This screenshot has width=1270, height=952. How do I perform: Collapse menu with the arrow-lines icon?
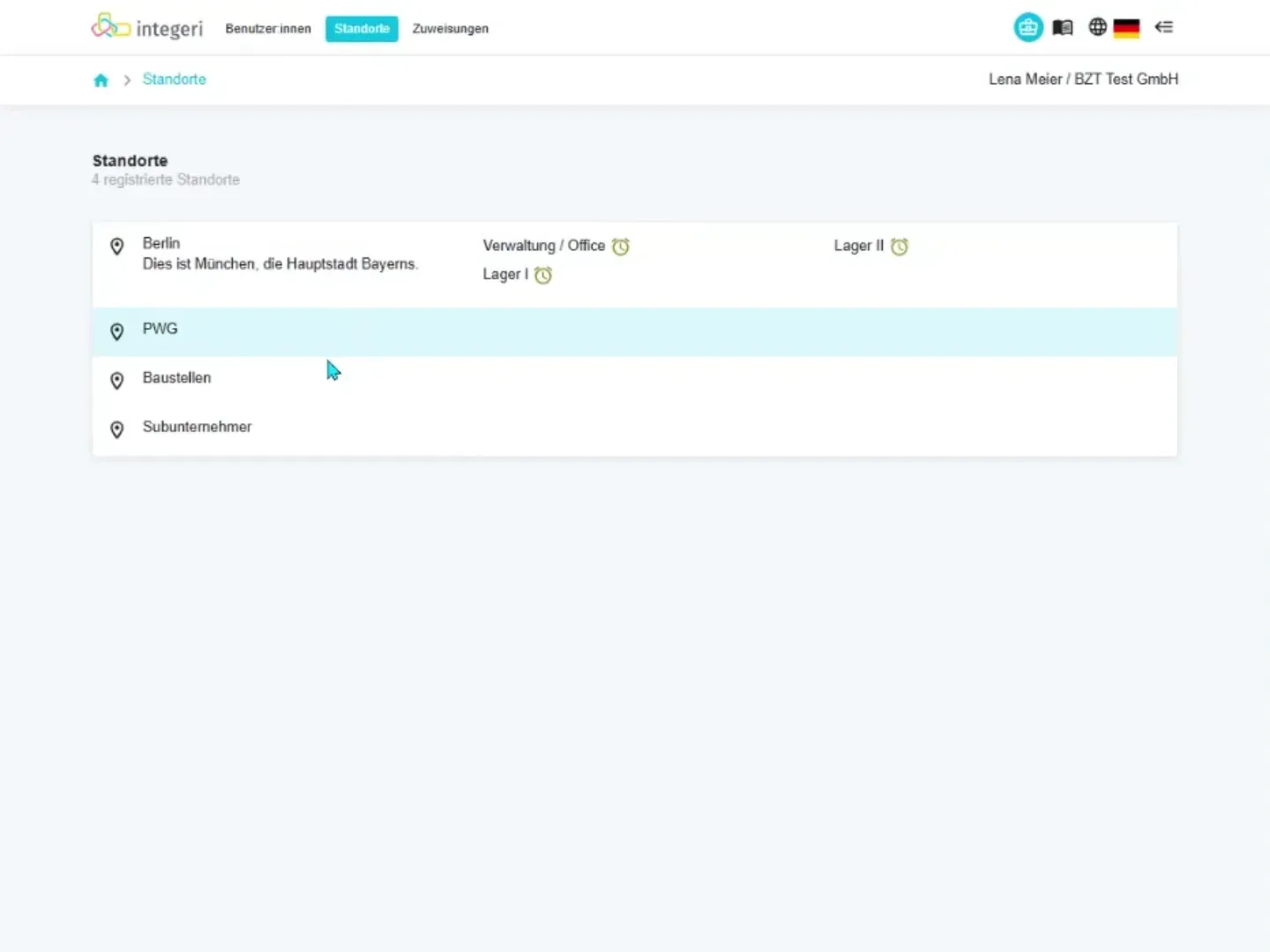[1164, 27]
